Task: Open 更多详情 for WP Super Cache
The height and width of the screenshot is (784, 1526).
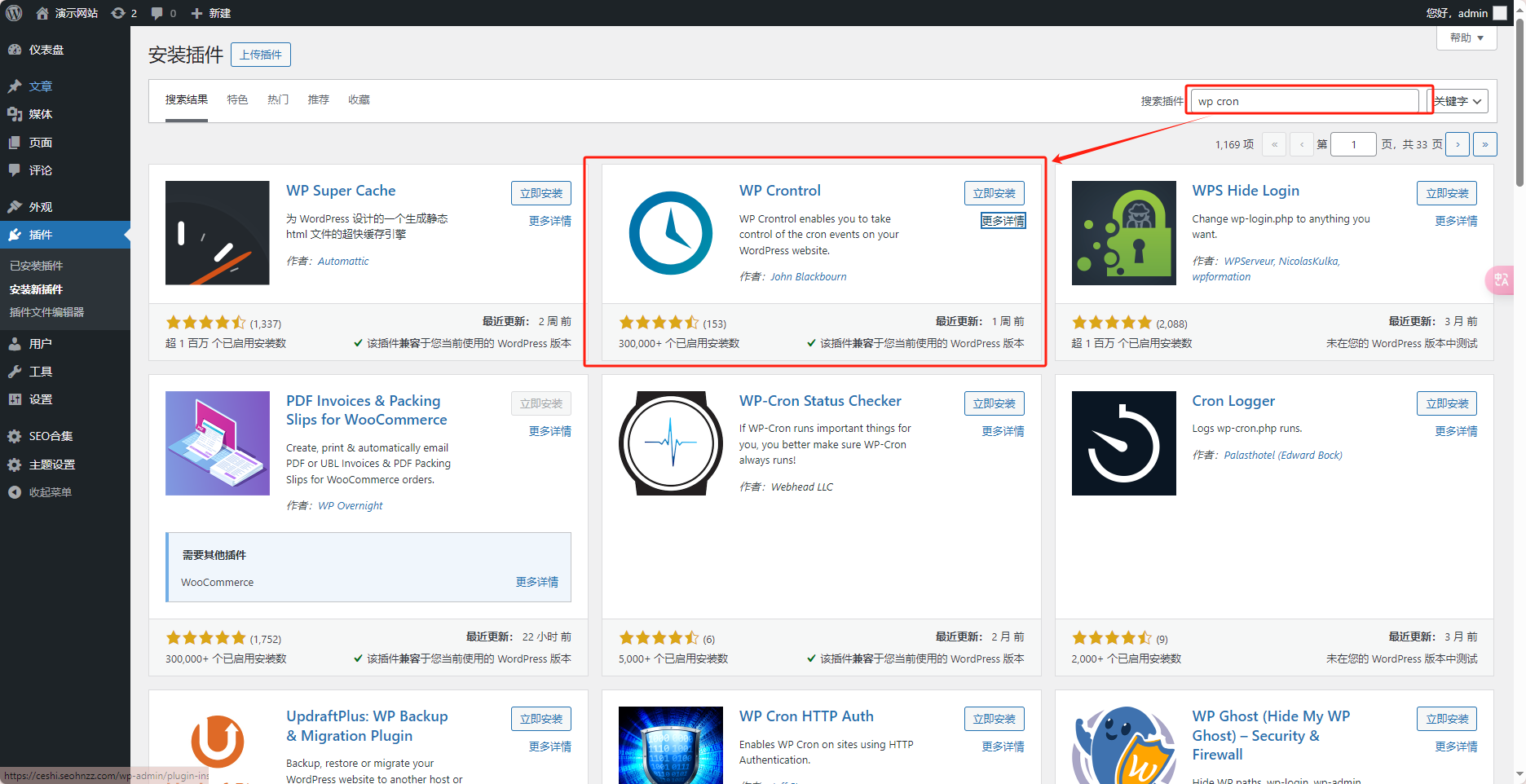Action: click(550, 221)
